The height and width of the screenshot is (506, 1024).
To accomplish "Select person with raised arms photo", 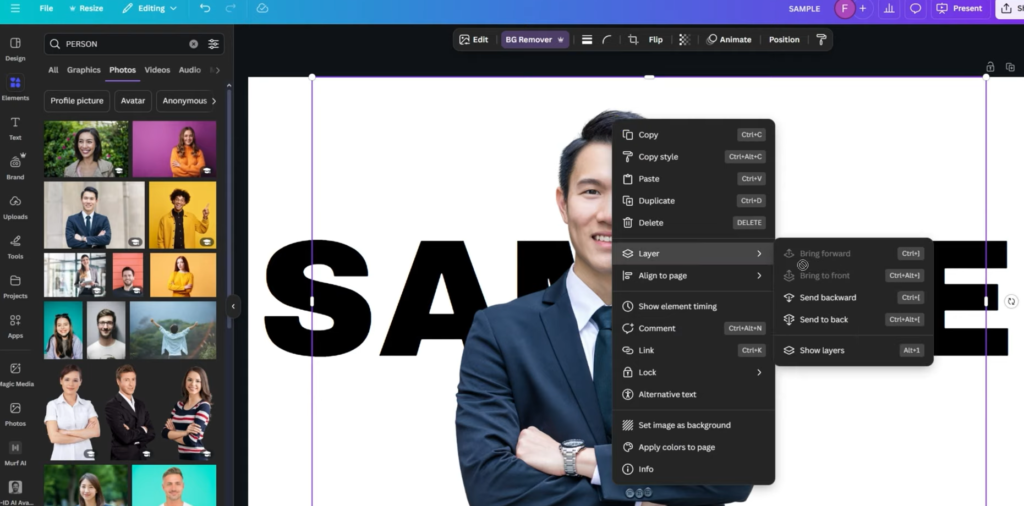I will [x=172, y=330].
